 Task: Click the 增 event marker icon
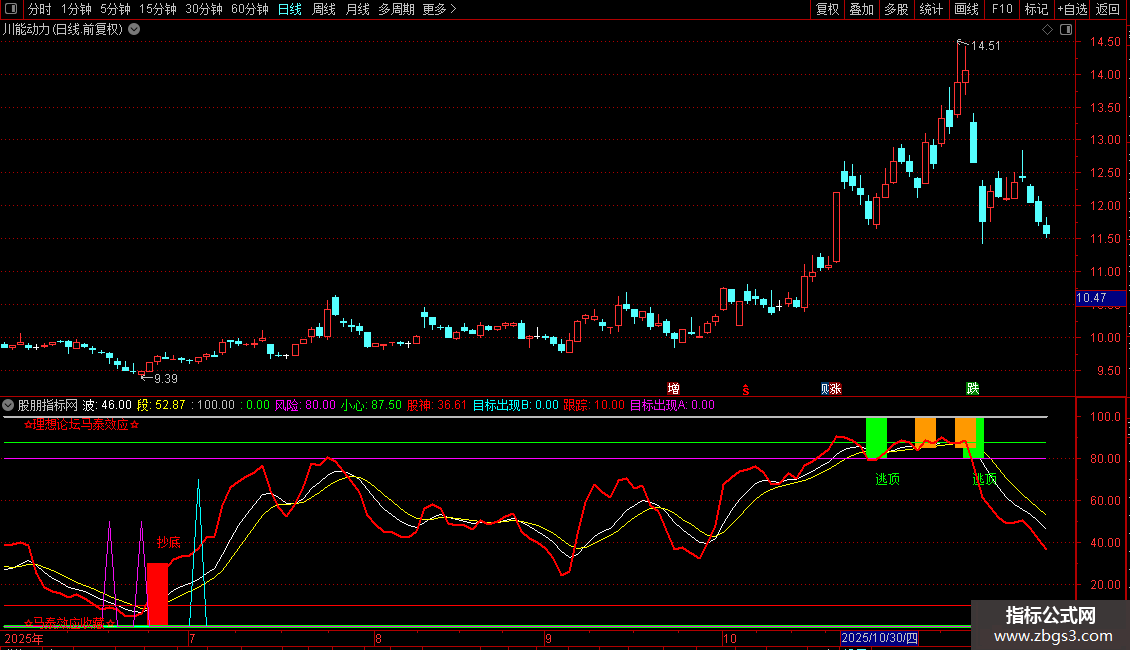coord(674,388)
